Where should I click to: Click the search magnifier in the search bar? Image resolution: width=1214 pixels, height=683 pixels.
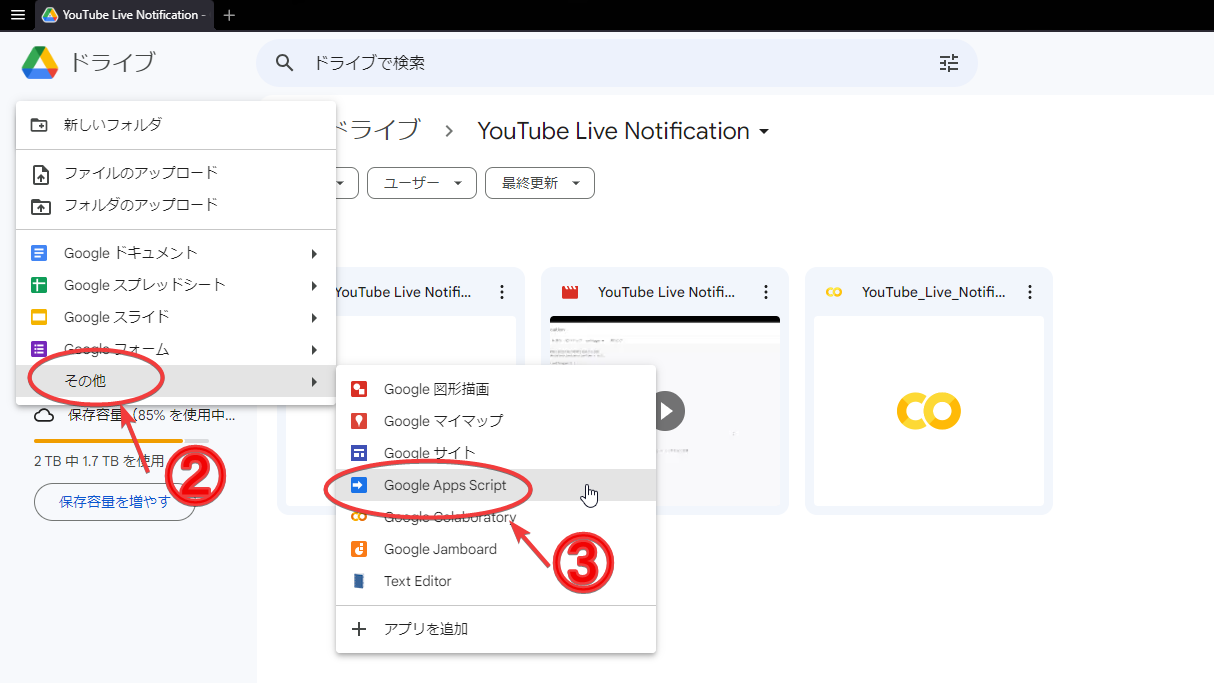point(285,62)
